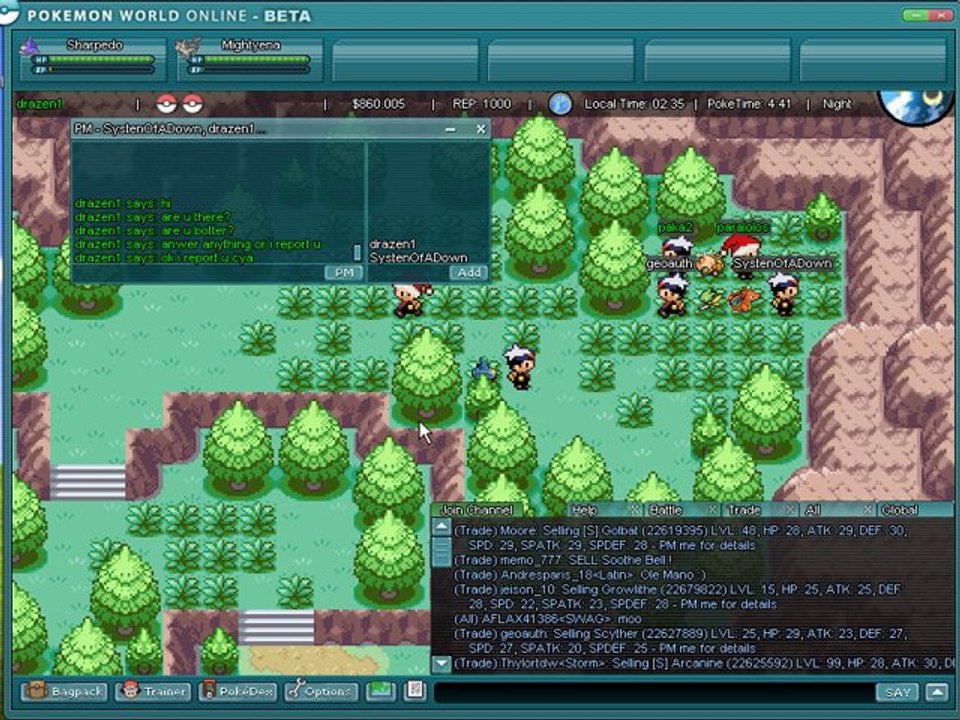Click the drazen1 username in status bar
The image size is (960, 720).
(x=39, y=104)
